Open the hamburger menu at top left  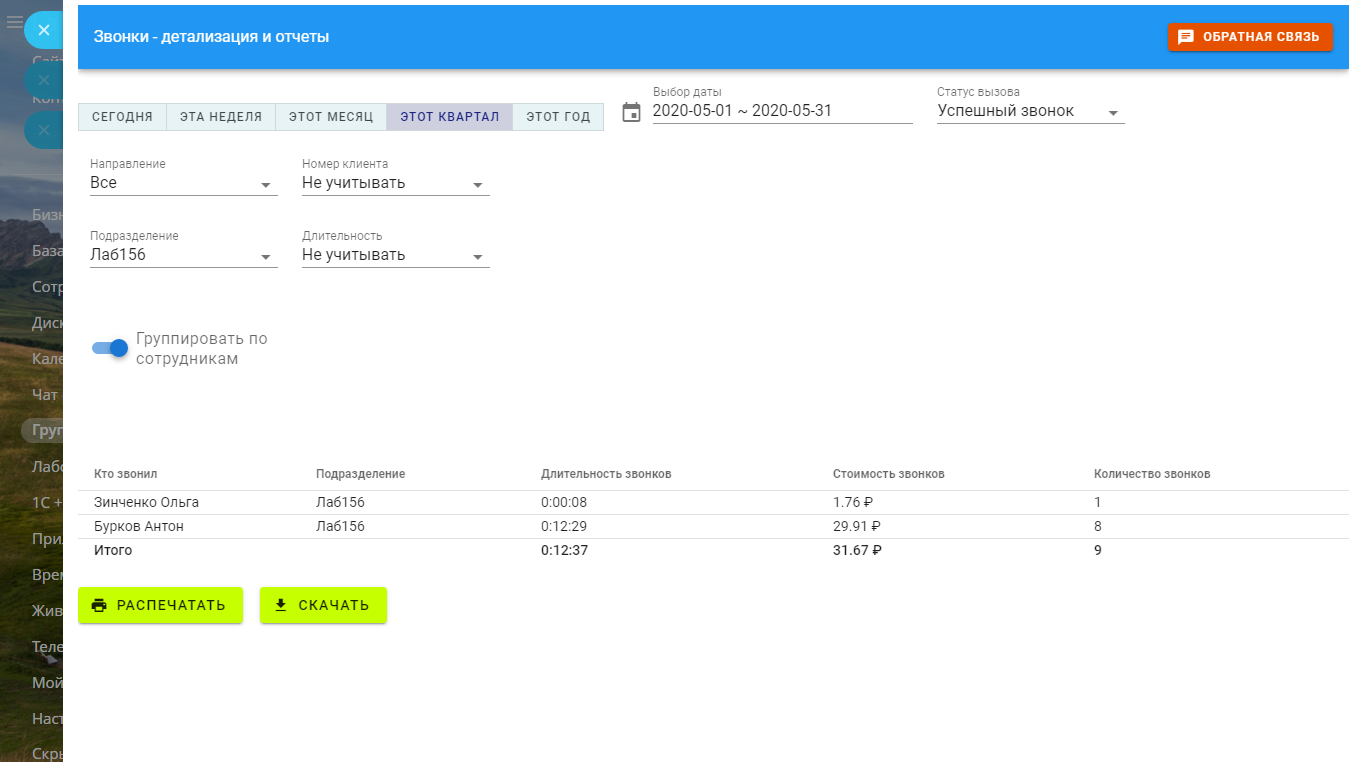click(x=14, y=22)
